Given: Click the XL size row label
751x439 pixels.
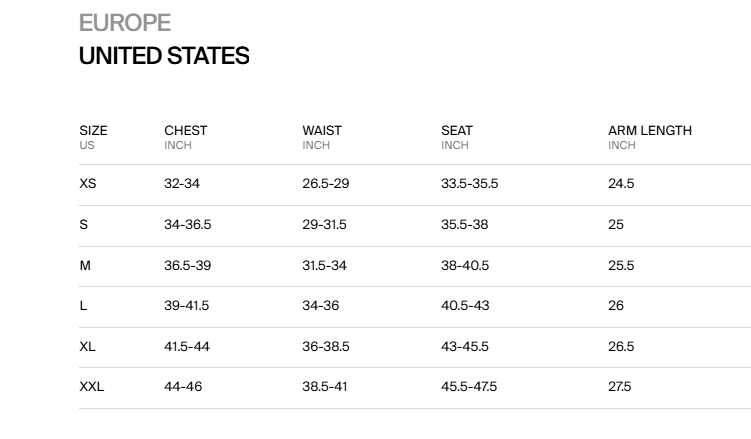Looking at the screenshot, I should (x=88, y=346).
